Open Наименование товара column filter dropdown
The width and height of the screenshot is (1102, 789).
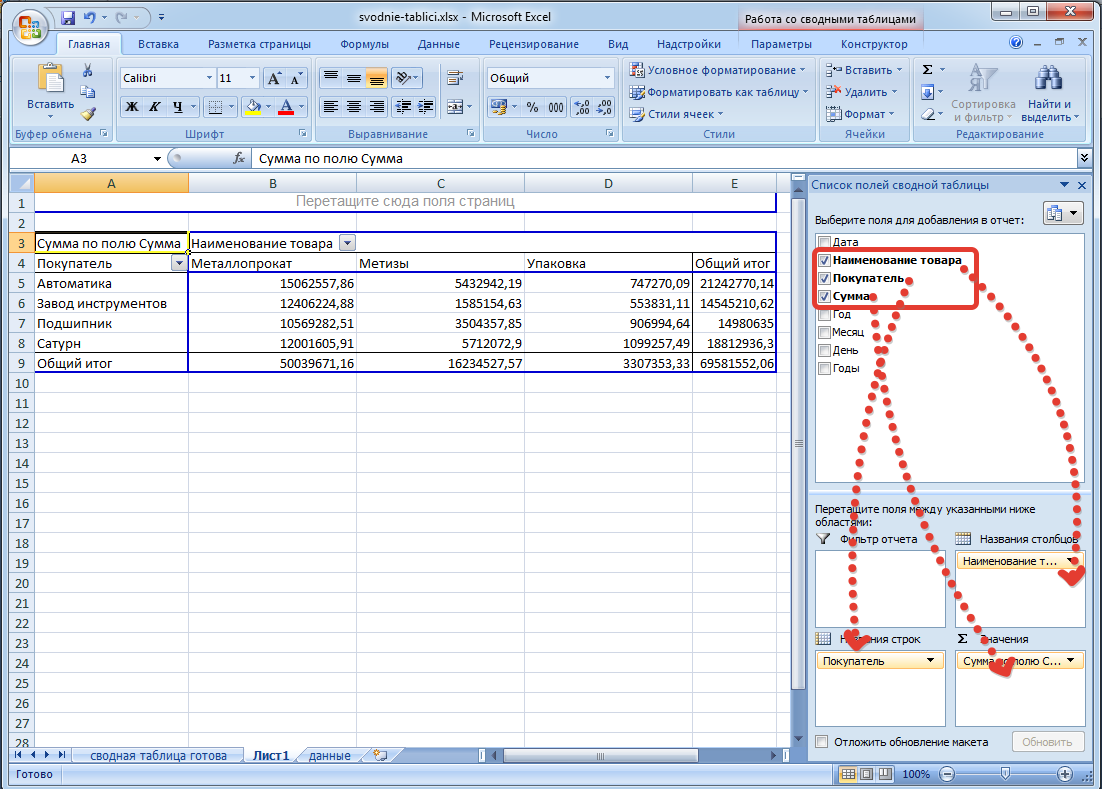[x=347, y=243]
